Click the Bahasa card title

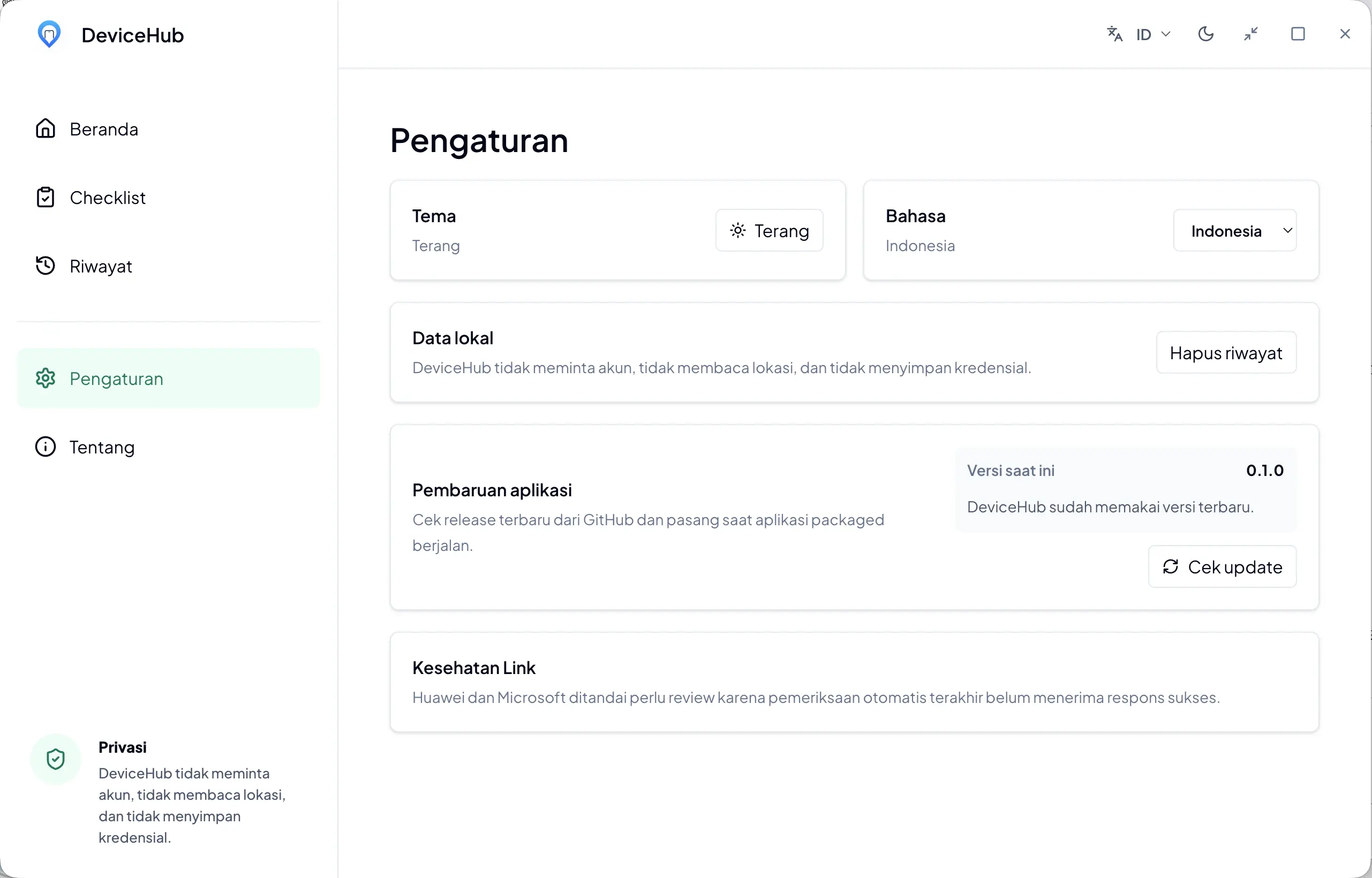click(x=915, y=216)
